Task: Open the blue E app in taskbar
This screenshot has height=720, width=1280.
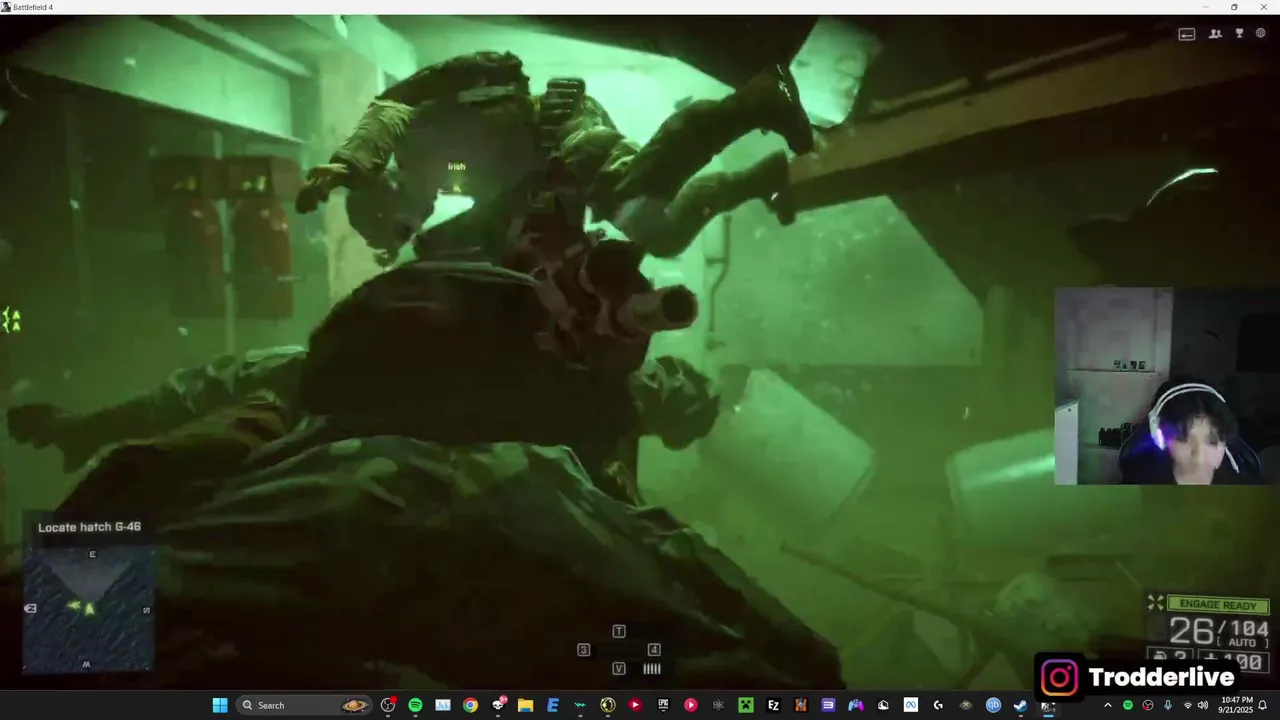Action: coord(553,705)
